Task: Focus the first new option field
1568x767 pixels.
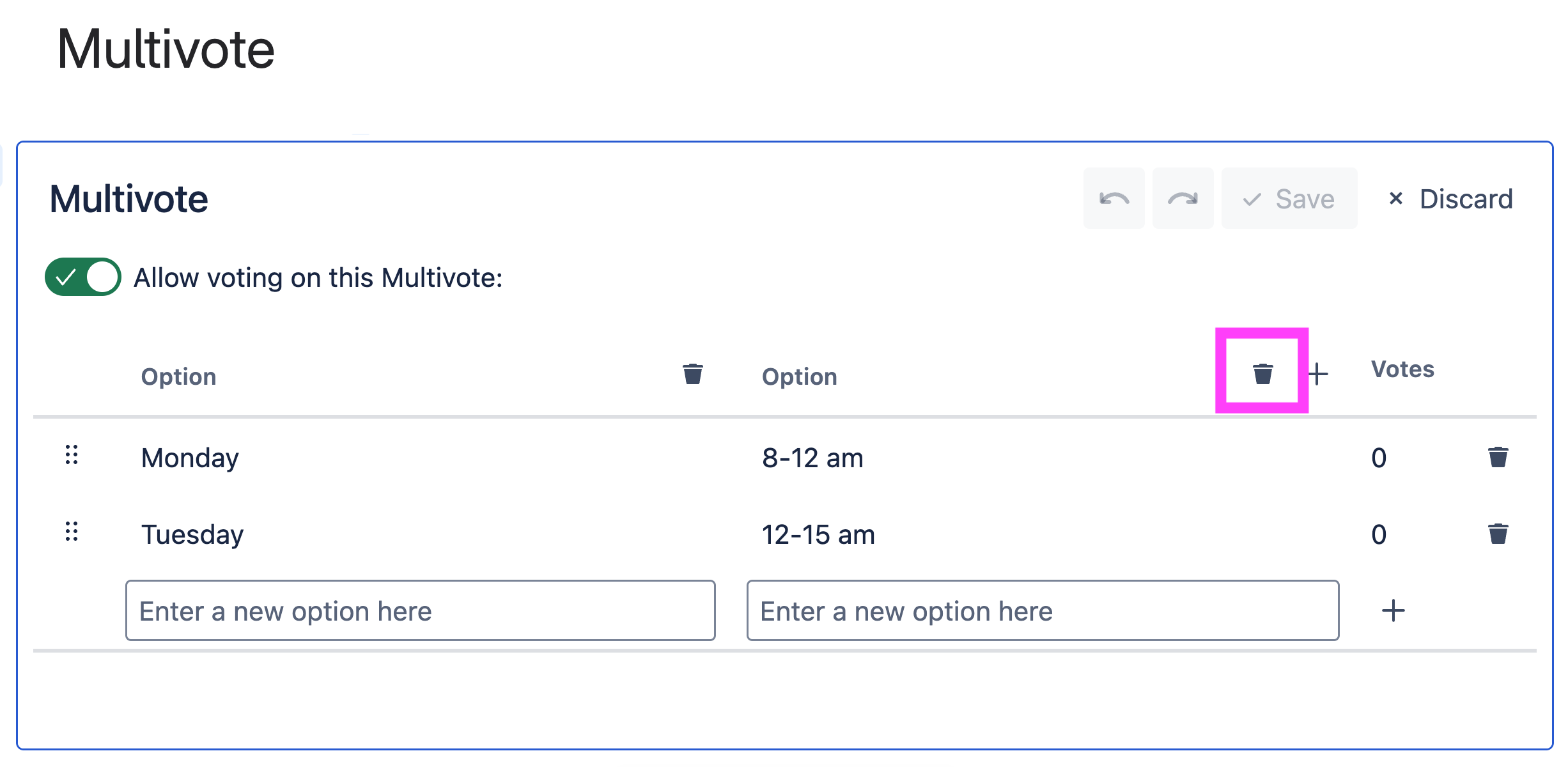Action: tap(420, 611)
